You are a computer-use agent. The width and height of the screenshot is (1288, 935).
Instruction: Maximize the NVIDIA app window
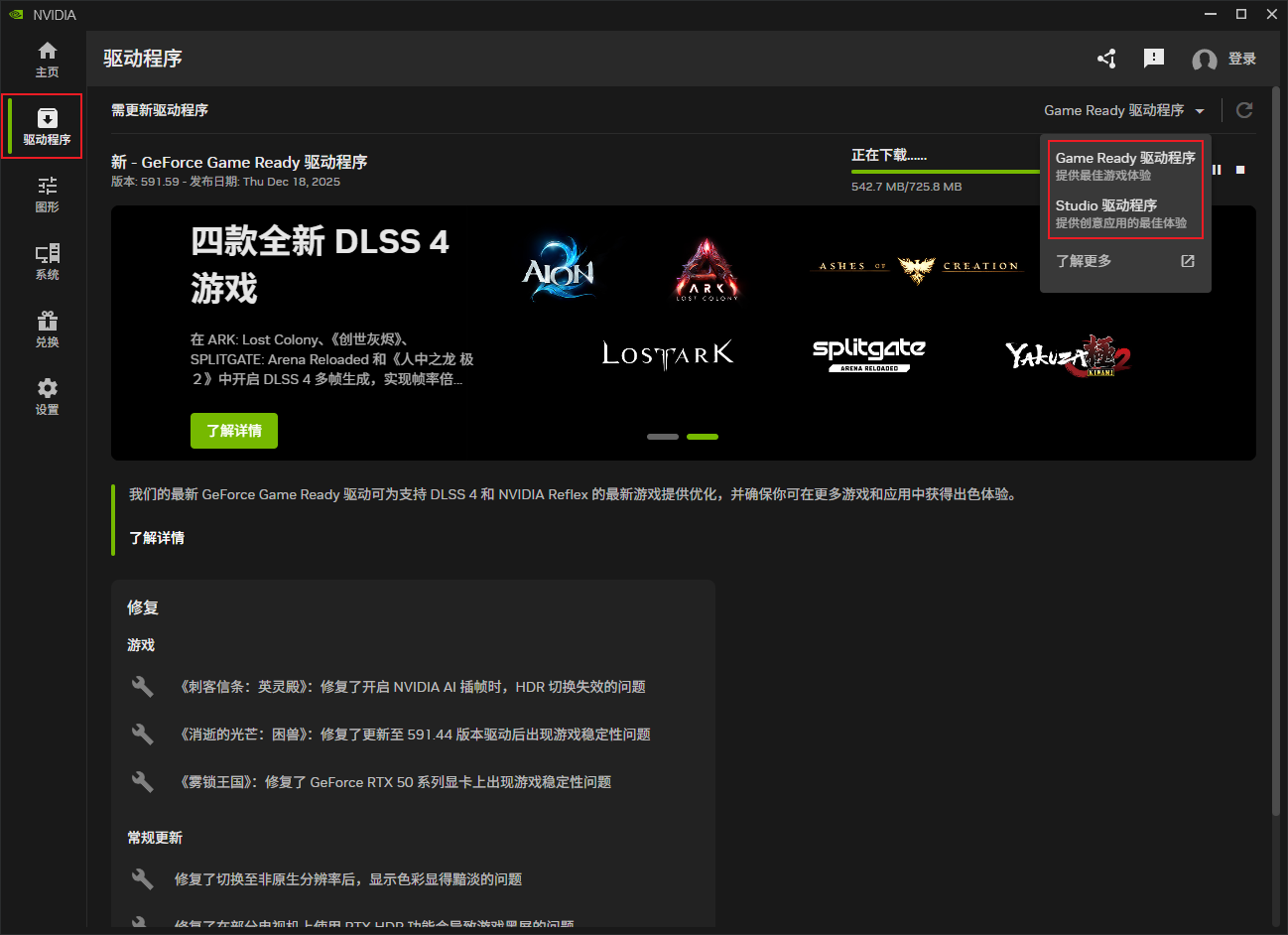1241,14
